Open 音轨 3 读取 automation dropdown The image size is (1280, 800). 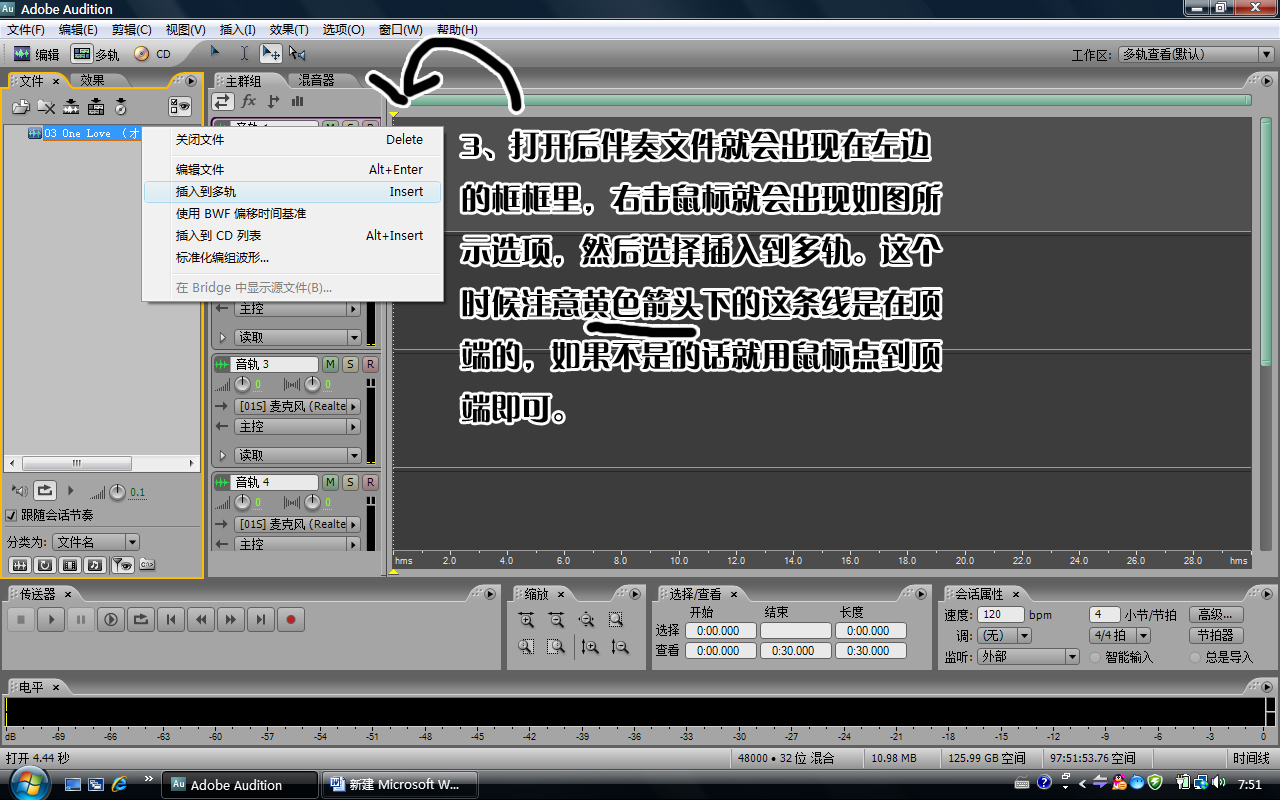tap(297, 455)
